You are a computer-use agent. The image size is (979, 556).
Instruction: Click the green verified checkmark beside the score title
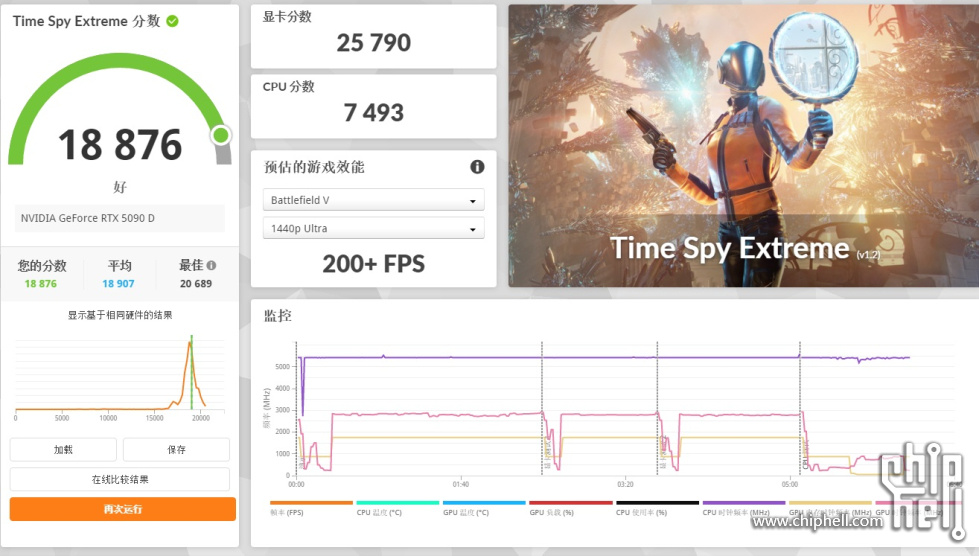pyautogui.click(x=172, y=21)
